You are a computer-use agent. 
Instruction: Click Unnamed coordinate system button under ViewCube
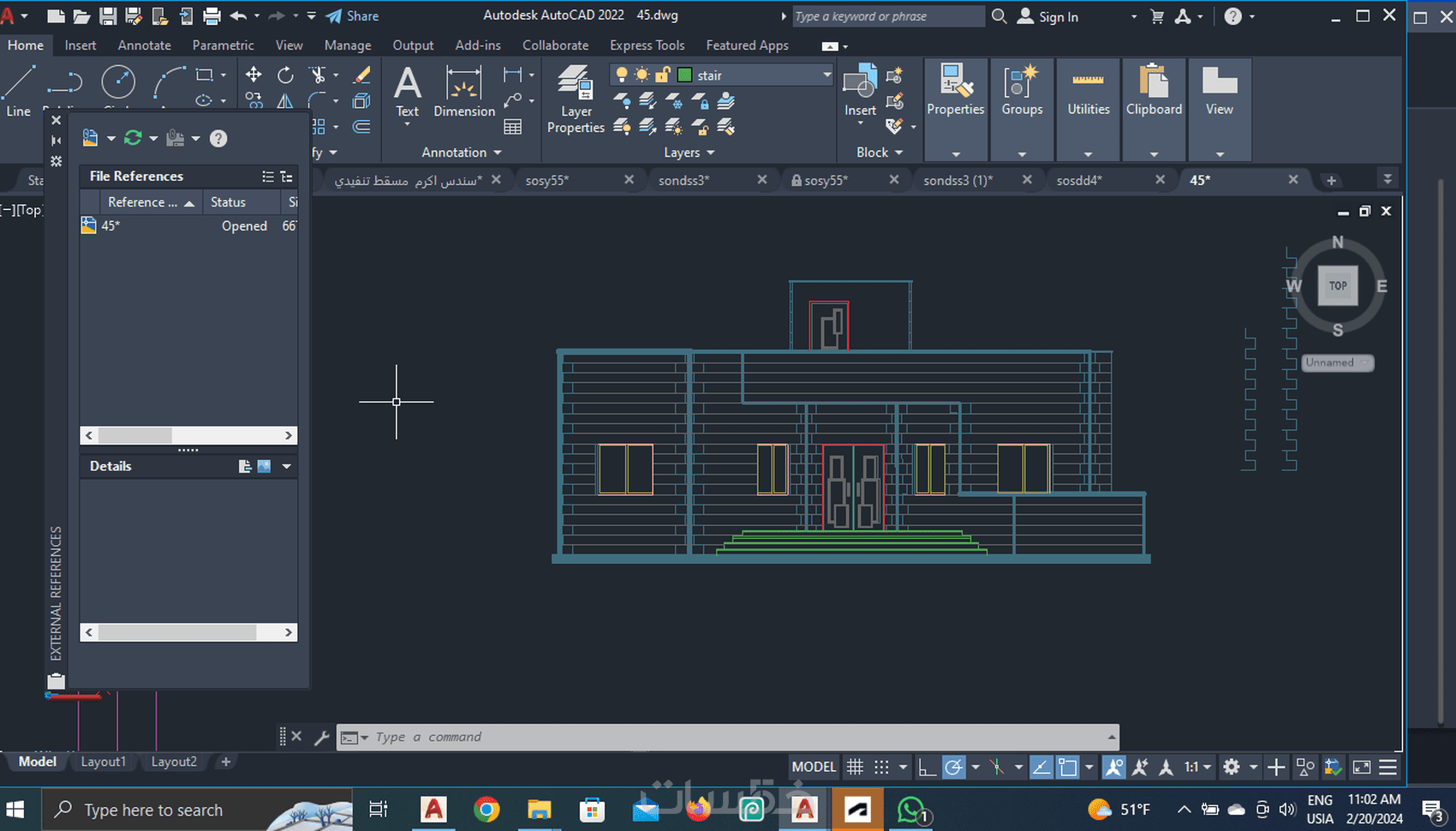coord(1338,363)
